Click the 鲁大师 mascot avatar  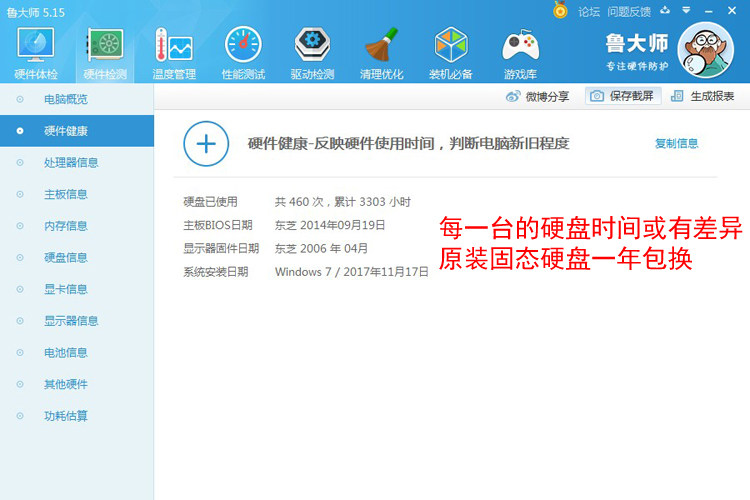706,50
